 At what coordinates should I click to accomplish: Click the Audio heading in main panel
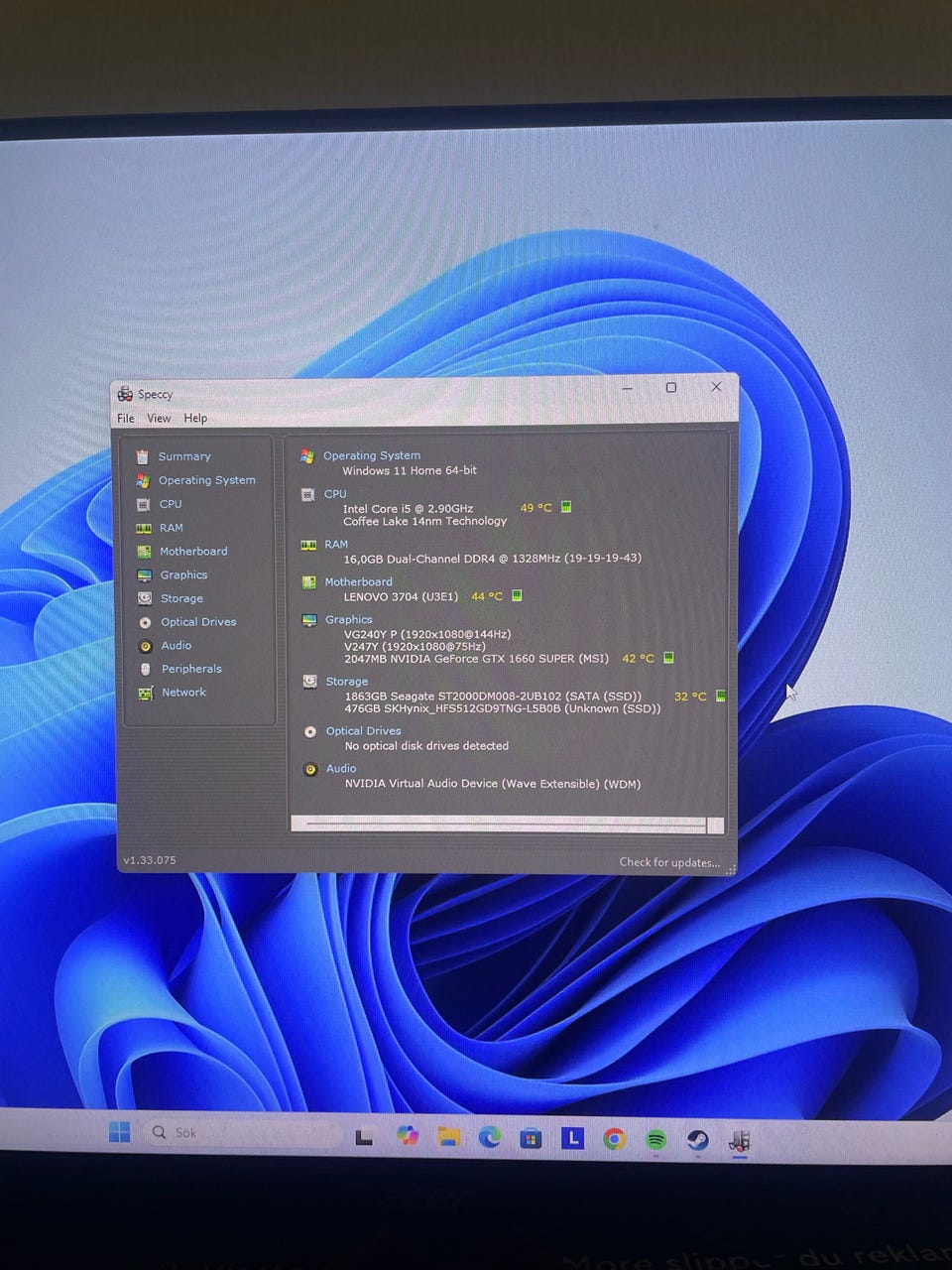tap(340, 769)
